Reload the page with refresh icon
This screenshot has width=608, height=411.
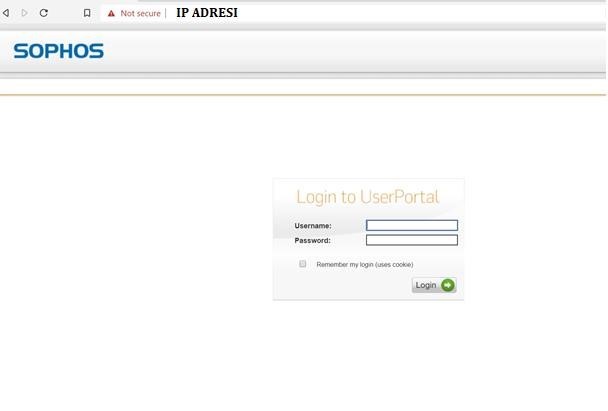coord(44,13)
